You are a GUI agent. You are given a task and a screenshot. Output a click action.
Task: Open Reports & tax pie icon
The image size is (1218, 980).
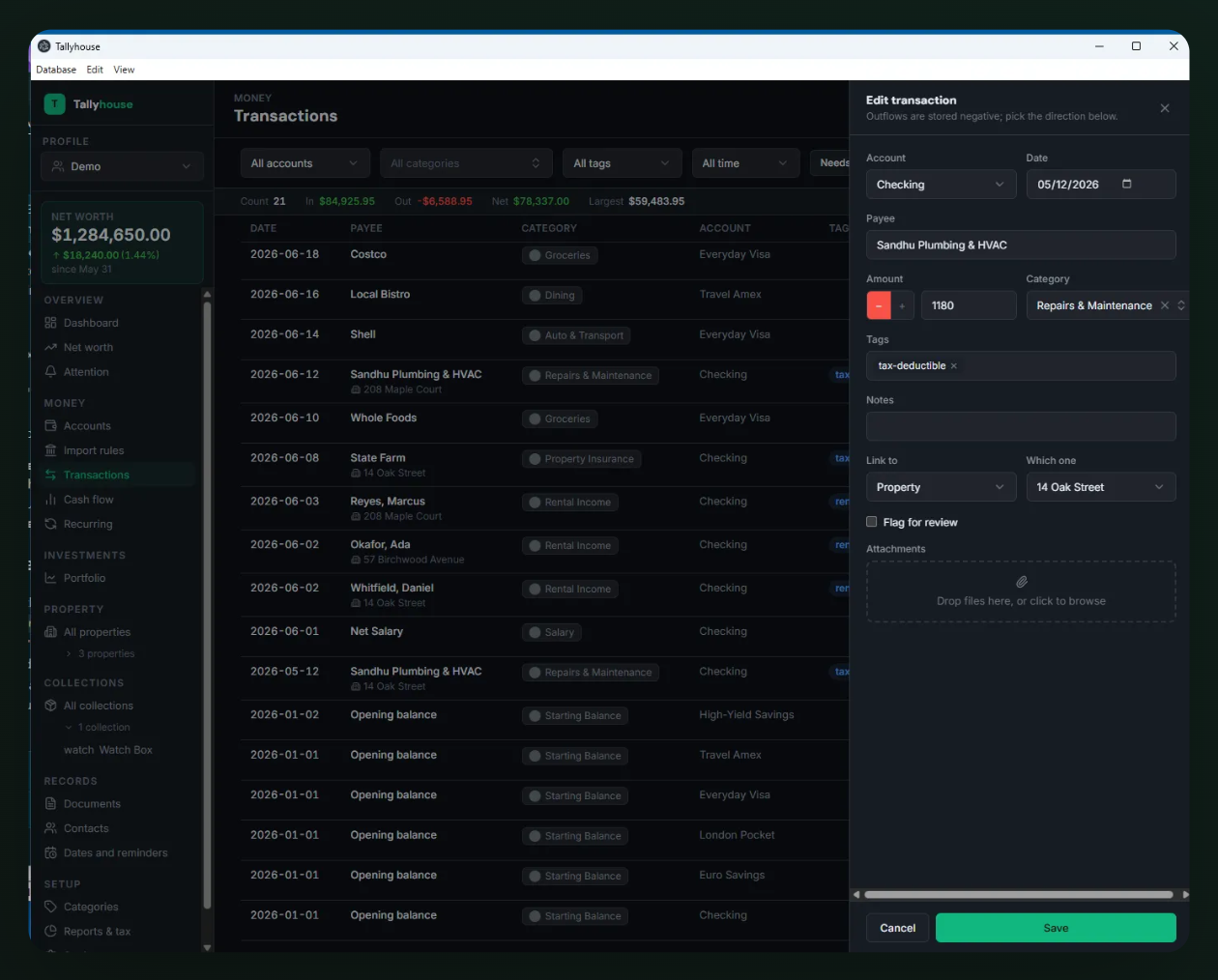click(x=50, y=931)
